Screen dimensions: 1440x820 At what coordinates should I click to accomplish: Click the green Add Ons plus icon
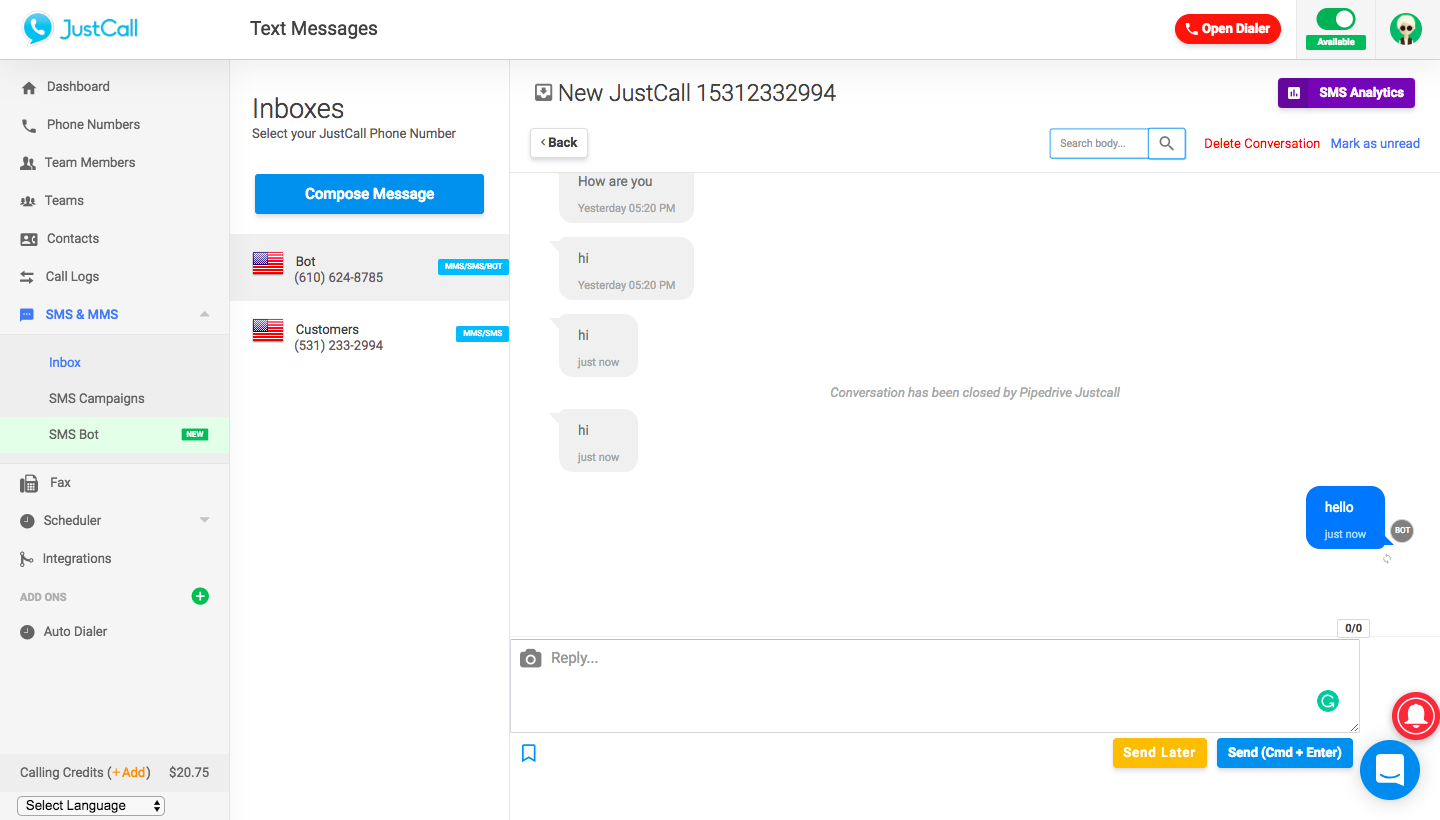coord(200,596)
